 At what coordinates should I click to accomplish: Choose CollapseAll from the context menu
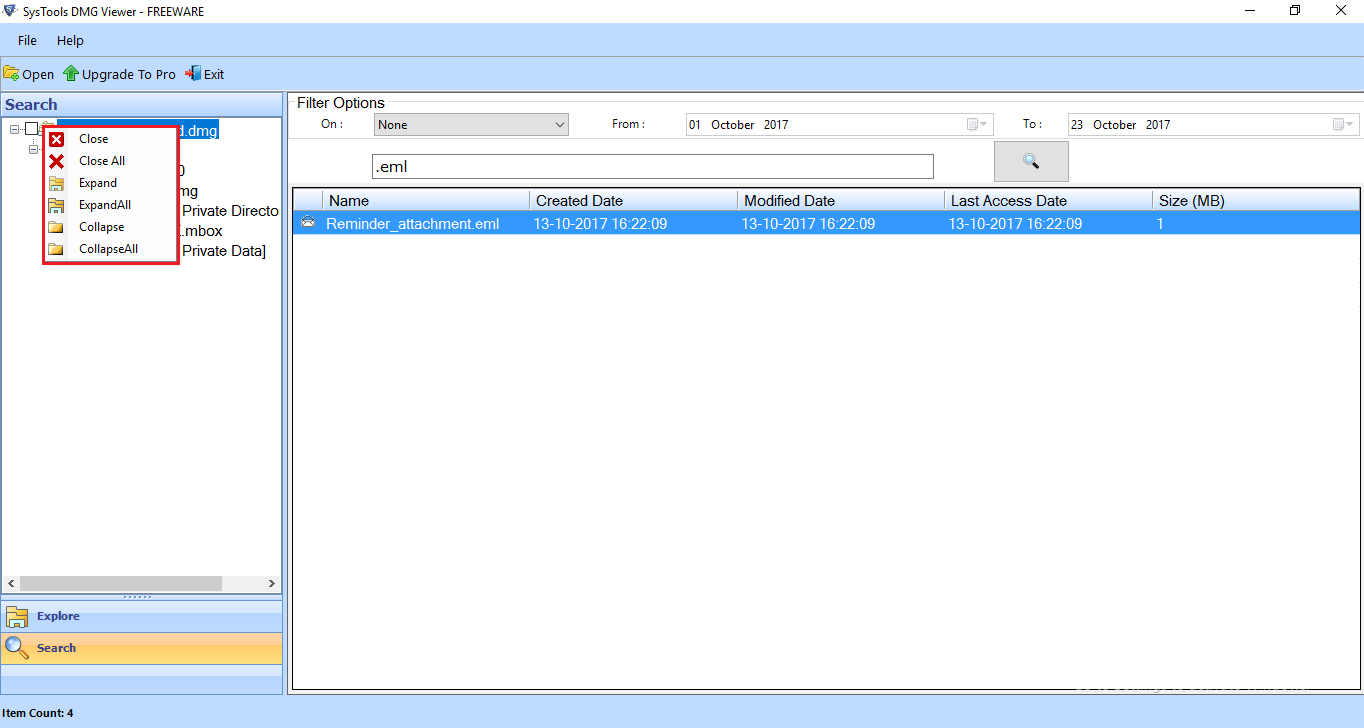(108, 248)
